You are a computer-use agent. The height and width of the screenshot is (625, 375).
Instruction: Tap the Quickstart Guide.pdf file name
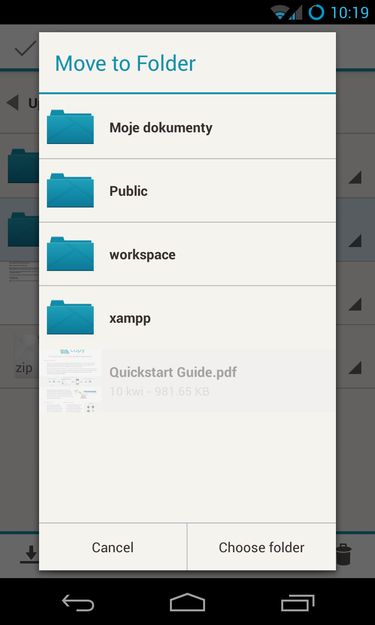173,372
